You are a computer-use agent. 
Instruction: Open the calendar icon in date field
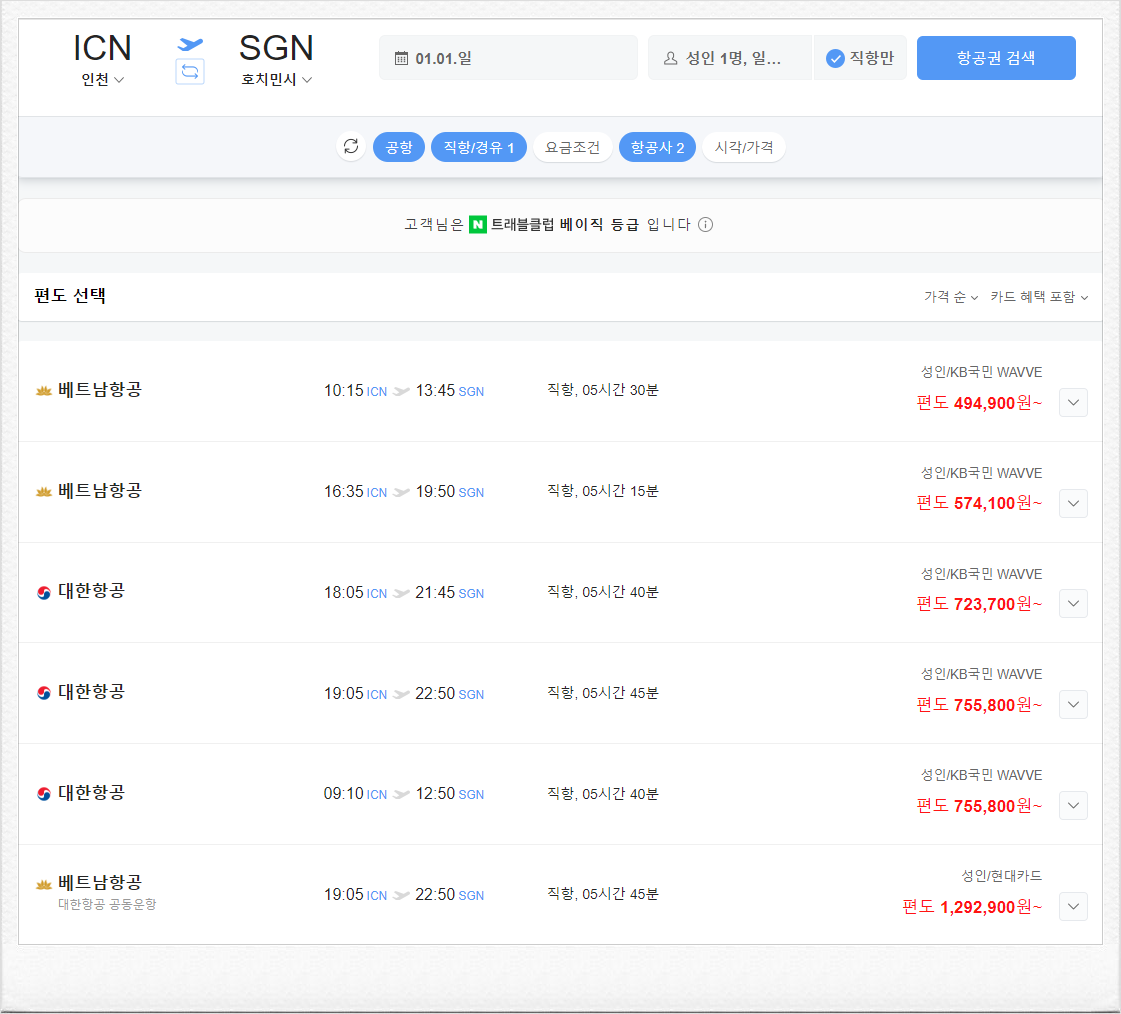[402, 58]
